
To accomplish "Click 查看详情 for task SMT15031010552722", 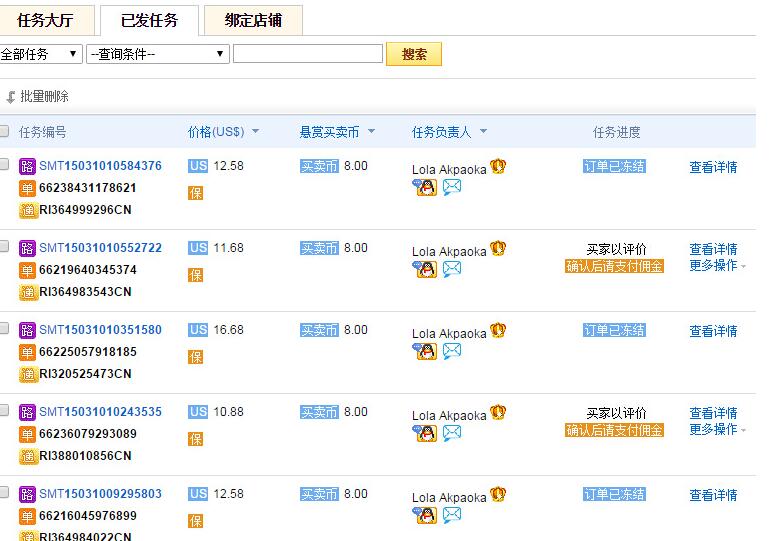I will click(713, 249).
